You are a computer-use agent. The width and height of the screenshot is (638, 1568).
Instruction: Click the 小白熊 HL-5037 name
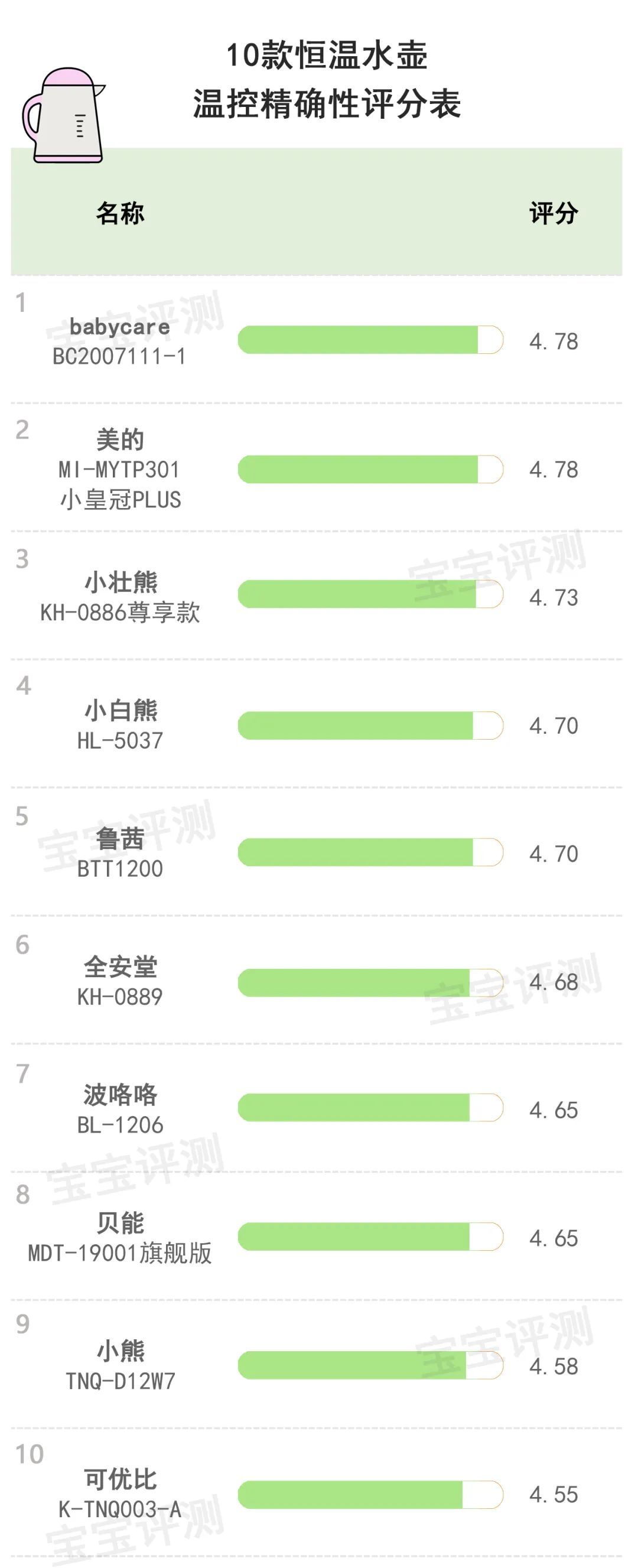click(x=120, y=725)
